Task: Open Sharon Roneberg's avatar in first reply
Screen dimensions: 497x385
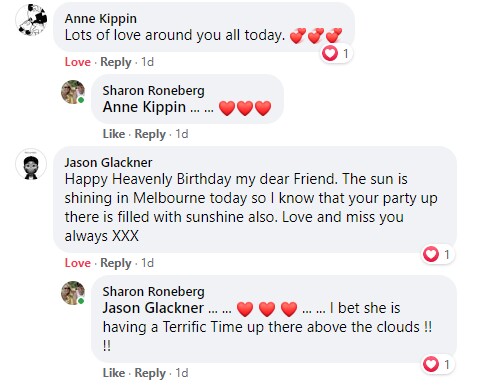Action: tap(73, 92)
